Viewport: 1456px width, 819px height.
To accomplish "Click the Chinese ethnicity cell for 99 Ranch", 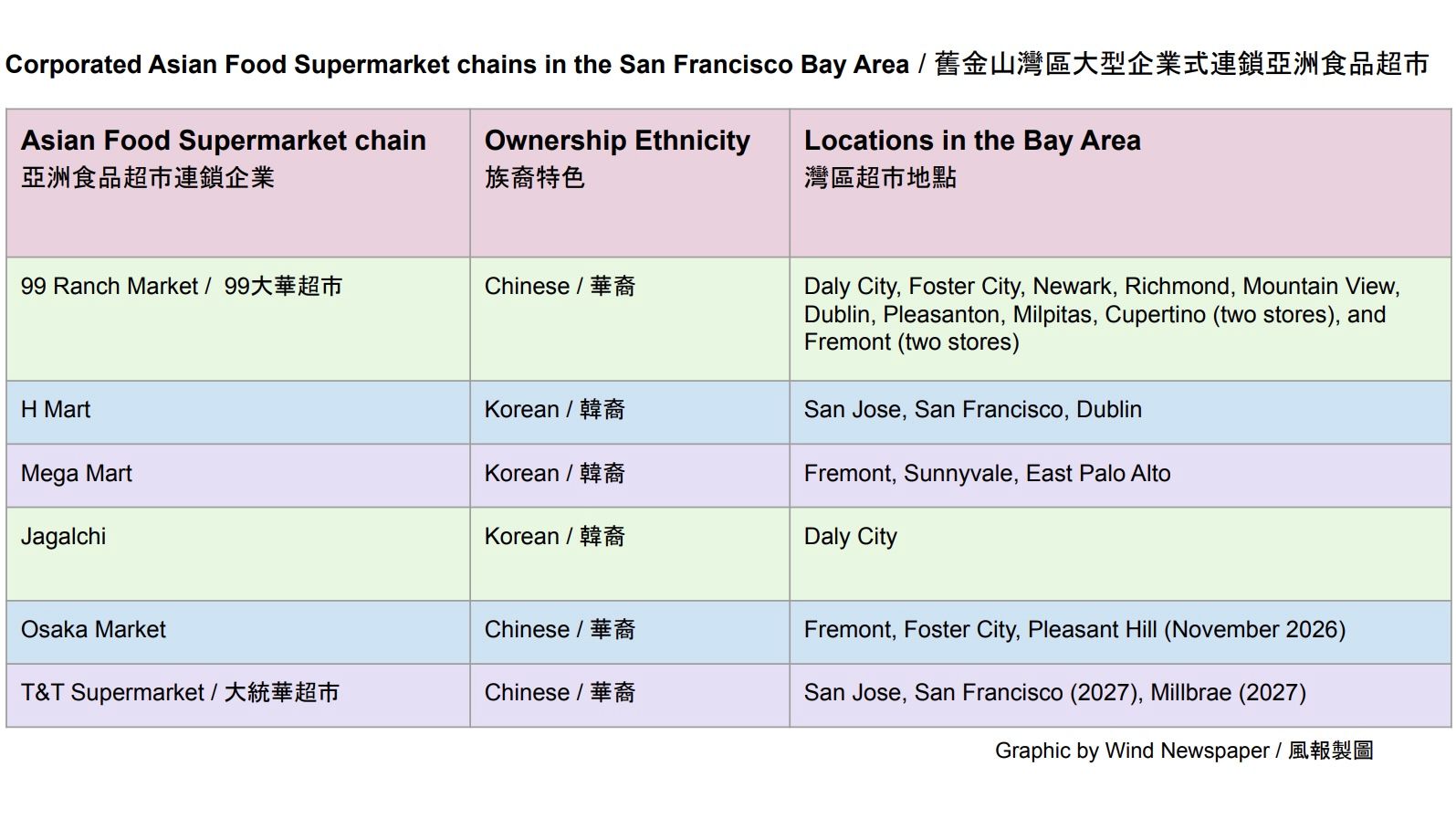I will tap(630, 319).
